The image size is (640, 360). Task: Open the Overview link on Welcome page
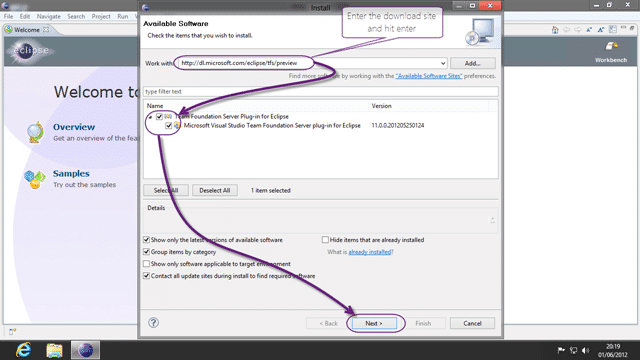click(74, 127)
